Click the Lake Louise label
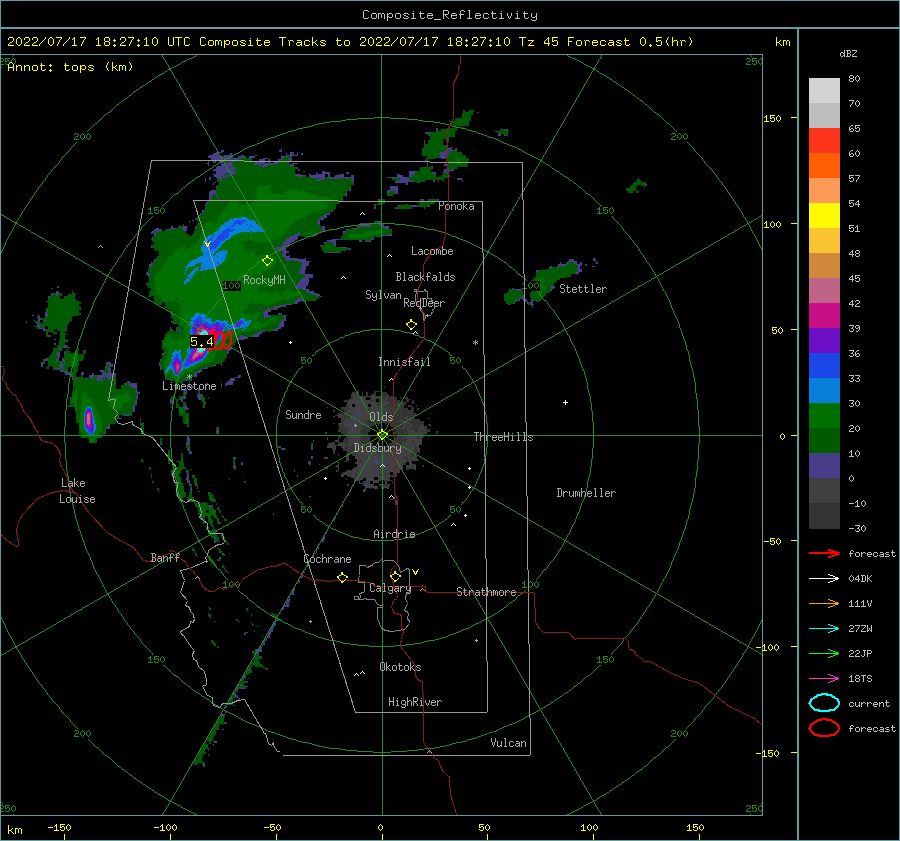 (x=77, y=491)
